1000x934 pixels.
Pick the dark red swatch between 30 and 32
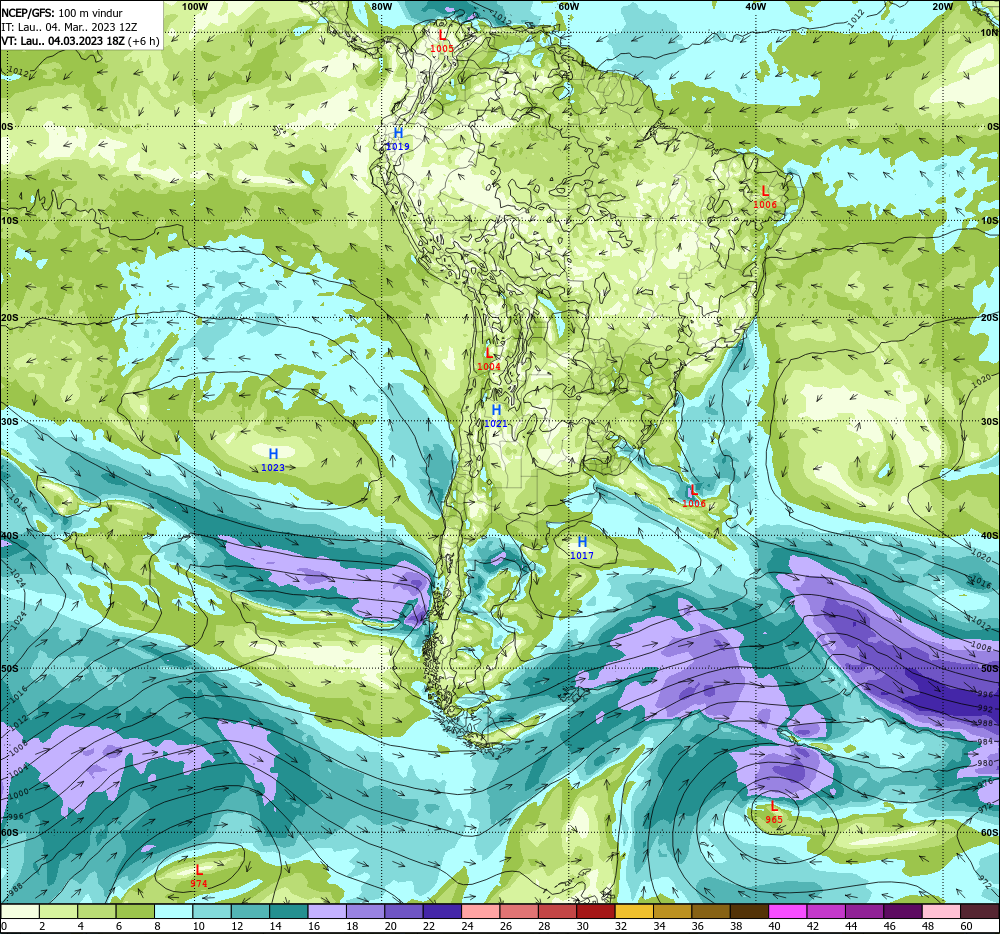(x=596, y=911)
